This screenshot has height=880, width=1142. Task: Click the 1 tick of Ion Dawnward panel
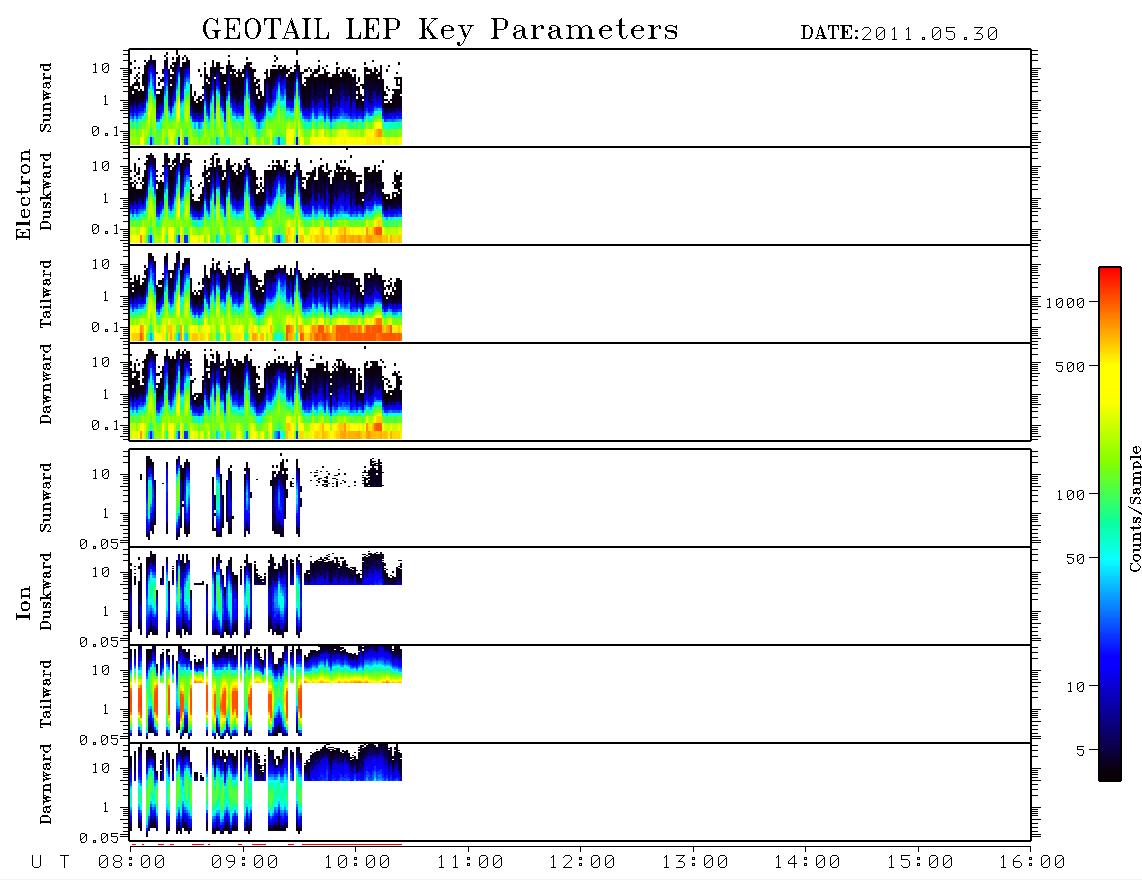point(106,807)
